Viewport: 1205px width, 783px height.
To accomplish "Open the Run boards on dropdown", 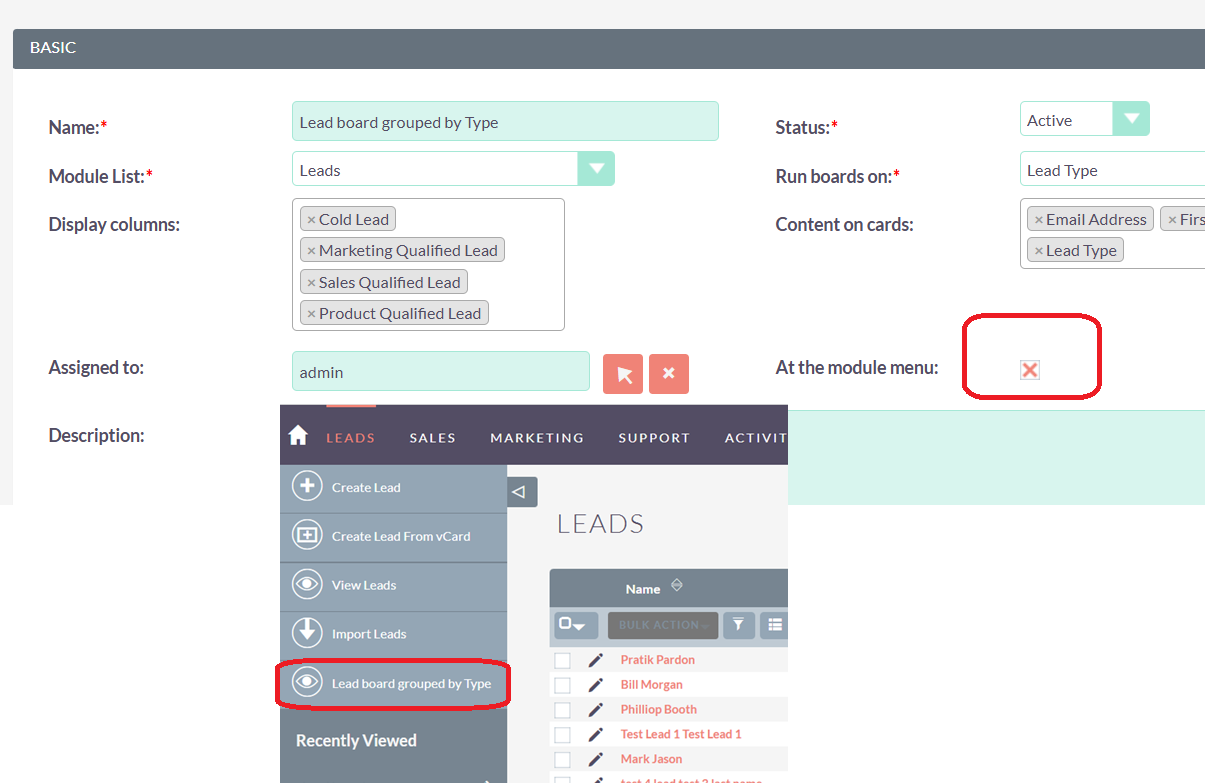I will pos(1112,169).
